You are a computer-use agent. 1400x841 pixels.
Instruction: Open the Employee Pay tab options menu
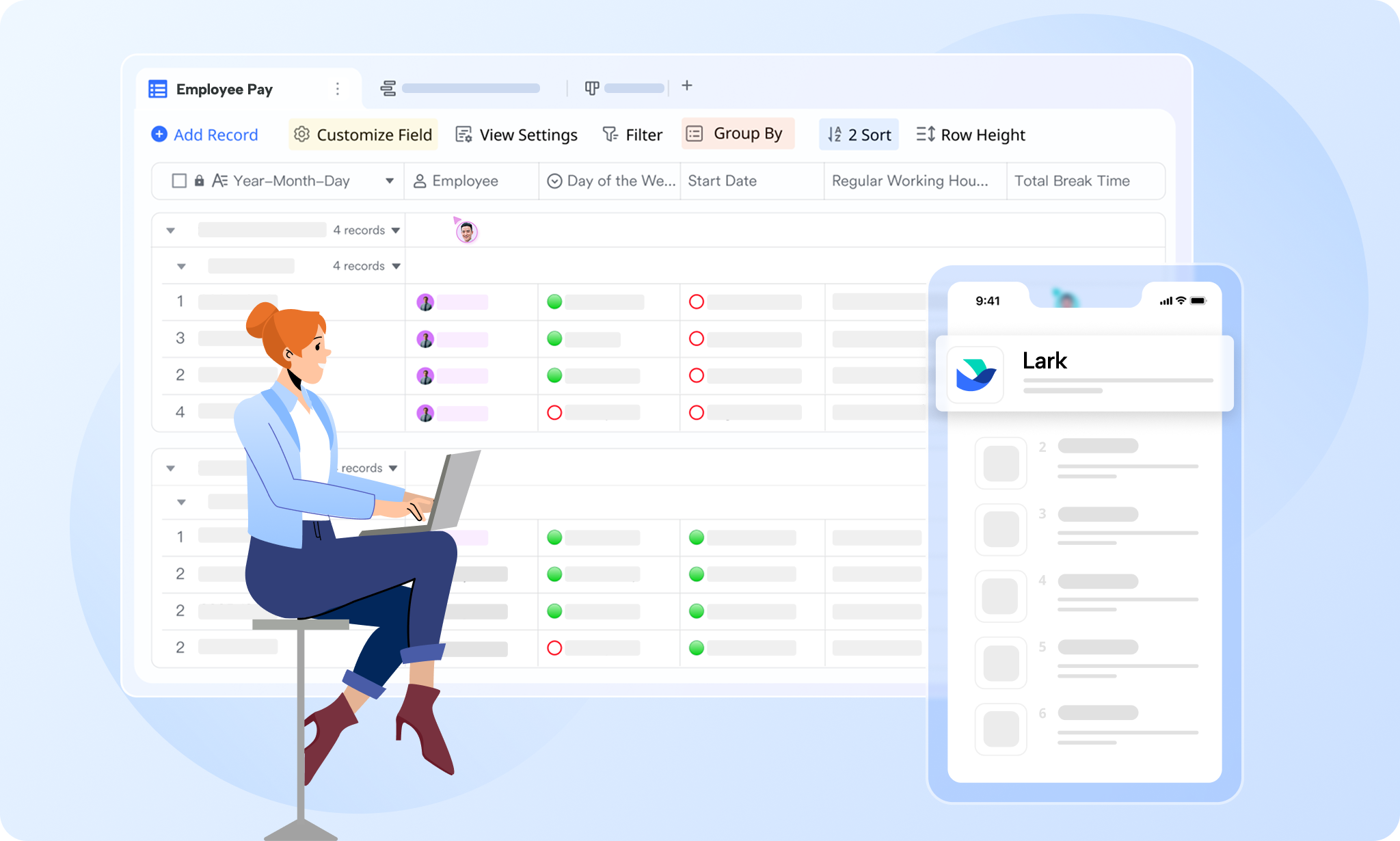pyautogui.click(x=337, y=89)
